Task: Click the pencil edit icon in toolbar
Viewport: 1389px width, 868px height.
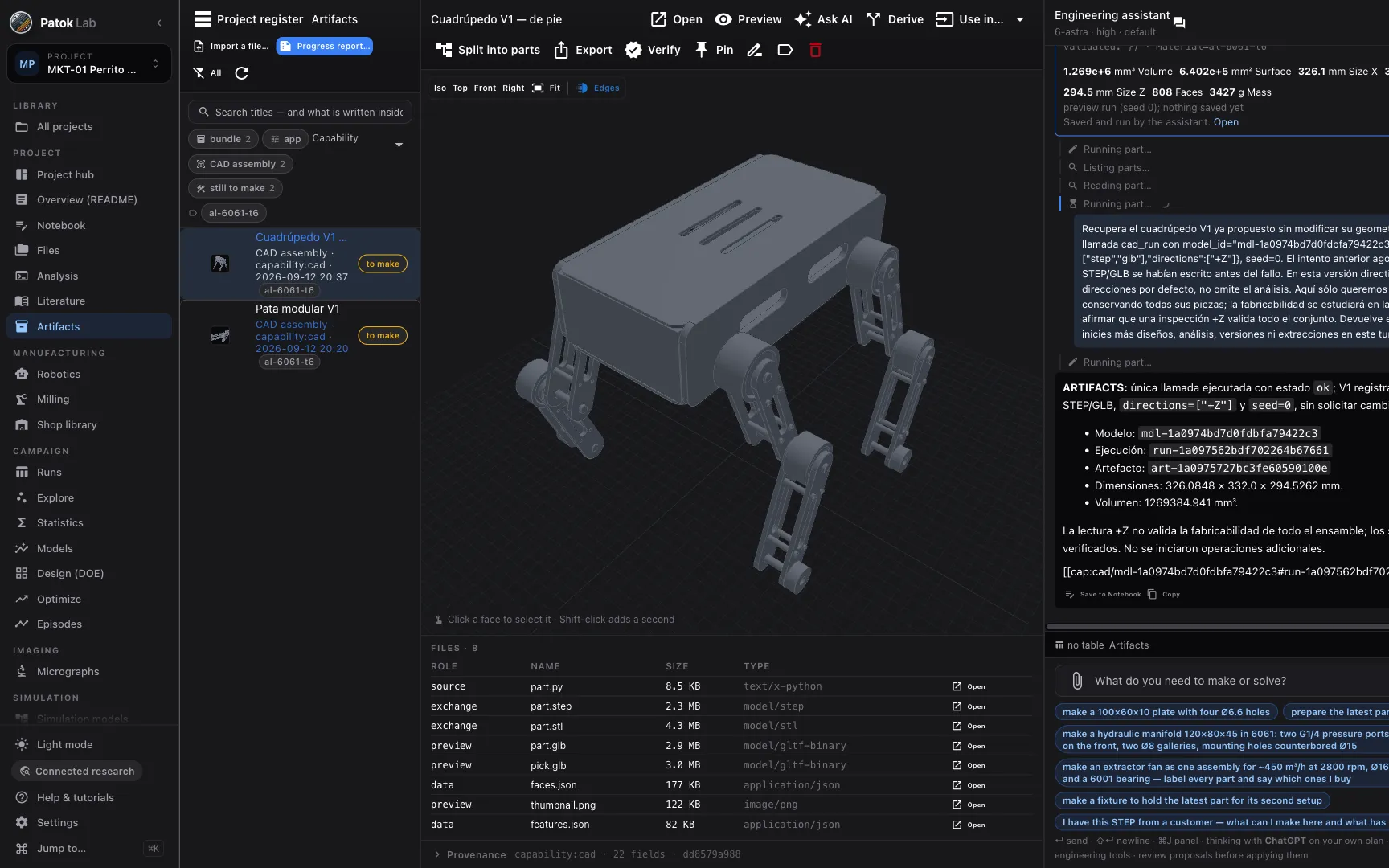Action: tap(754, 50)
